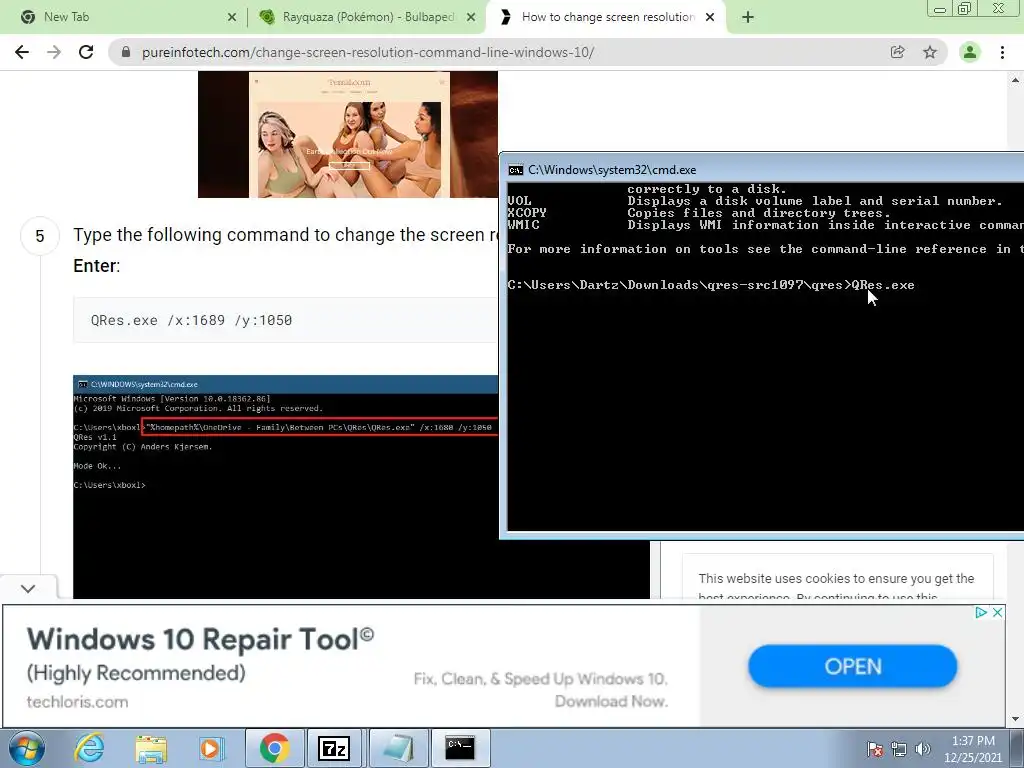
Task: Close the Rayquaza Bulbapedia tab
Action: click(x=471, y=18)
